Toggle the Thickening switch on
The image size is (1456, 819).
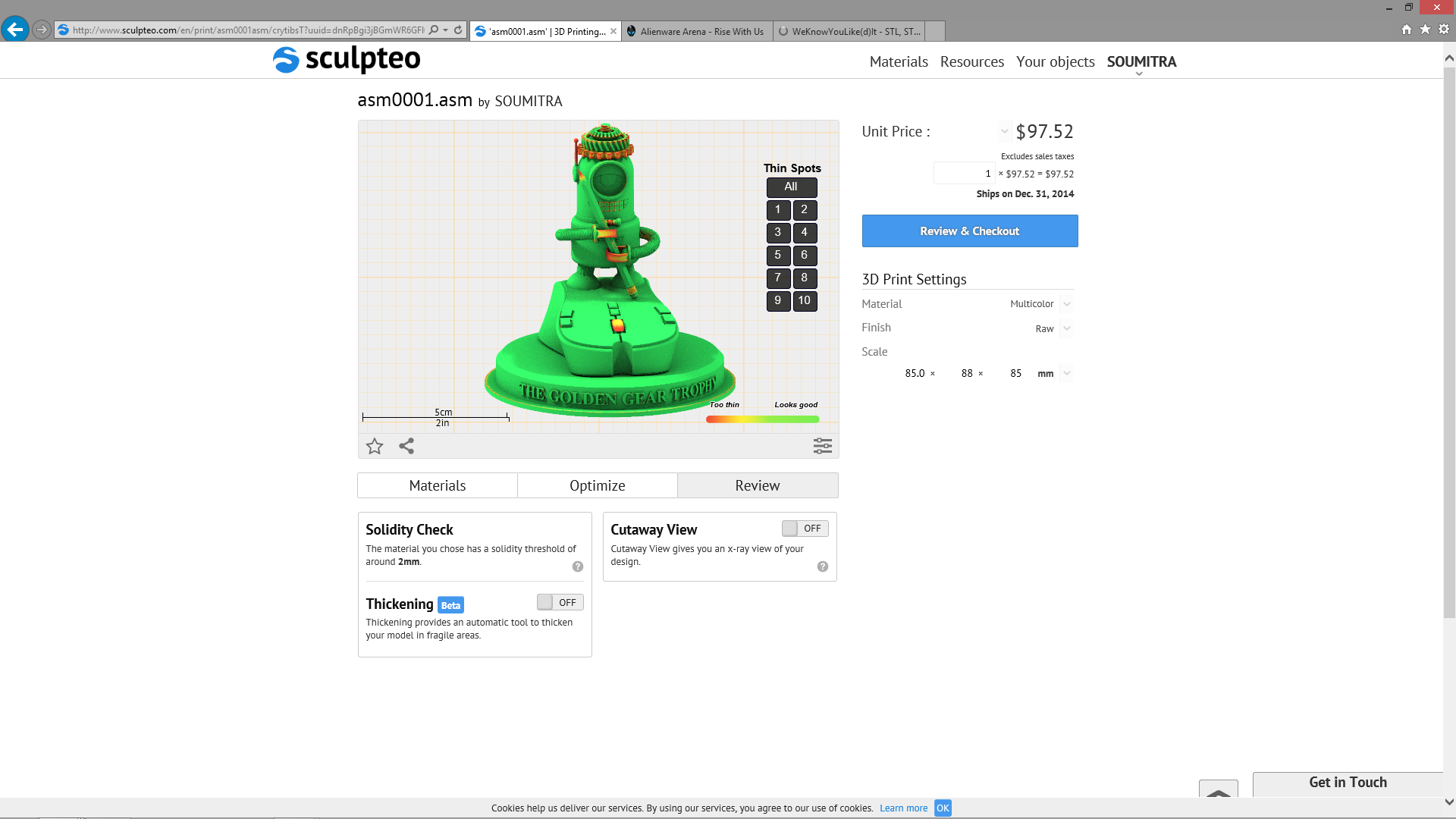click(x=560, y=602)
